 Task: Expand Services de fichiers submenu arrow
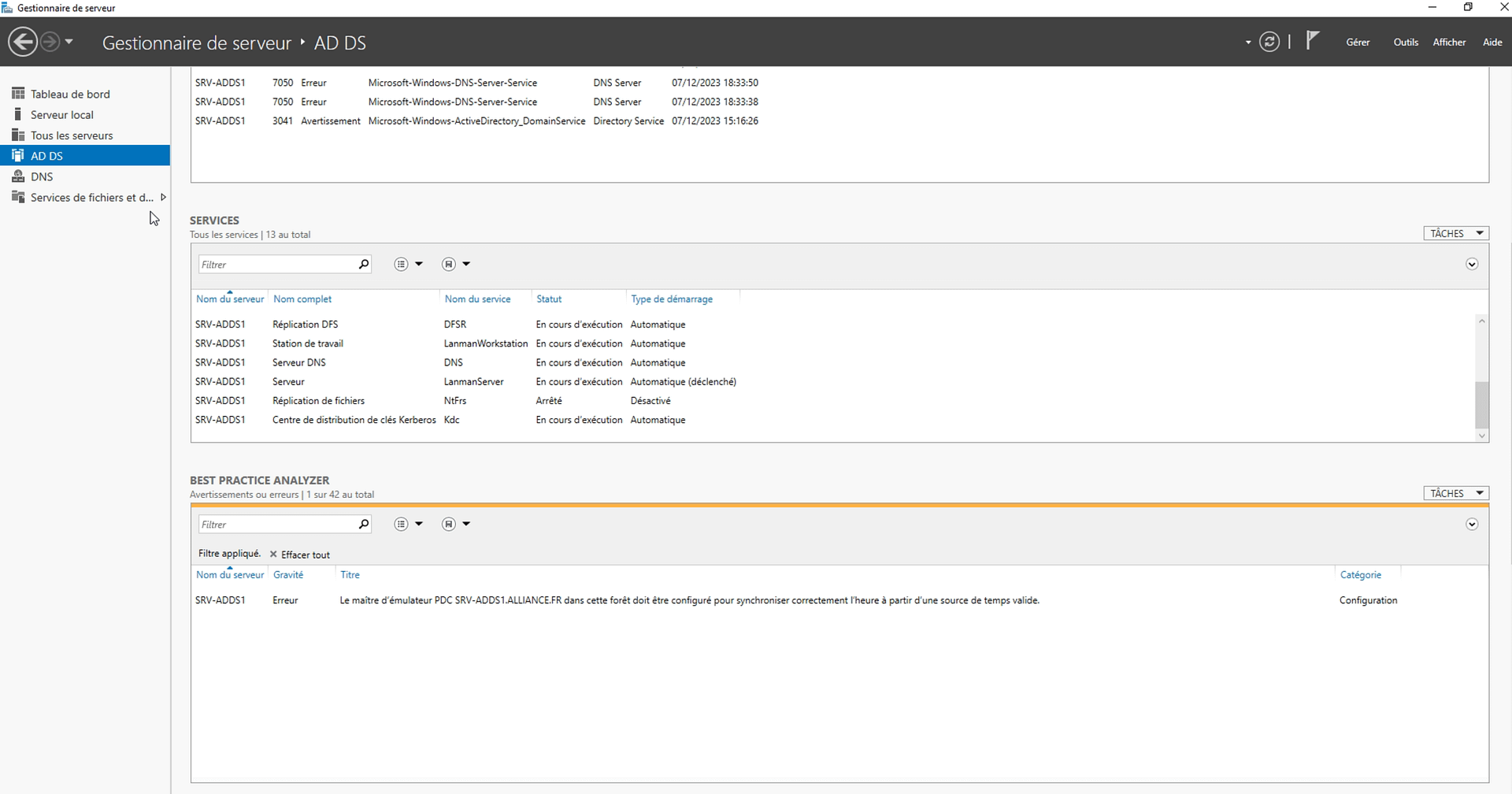pos(163,198)
